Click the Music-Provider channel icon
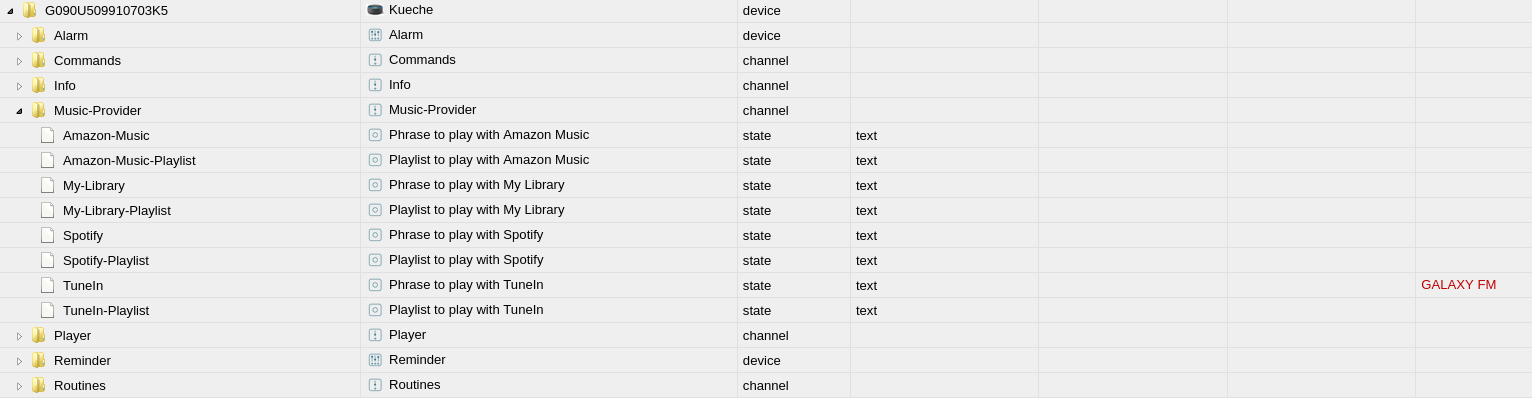Viewport: 1532px width, 398px height. pyautogui.click(x=375, y=110)
